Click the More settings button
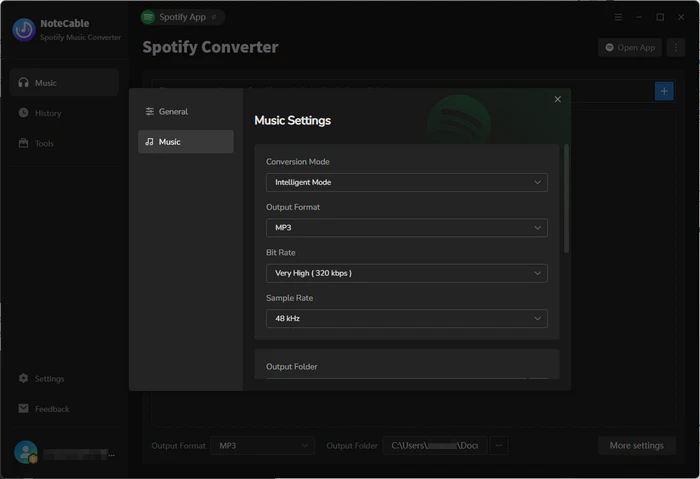This screenshot has width=700, height=479. 637,446
